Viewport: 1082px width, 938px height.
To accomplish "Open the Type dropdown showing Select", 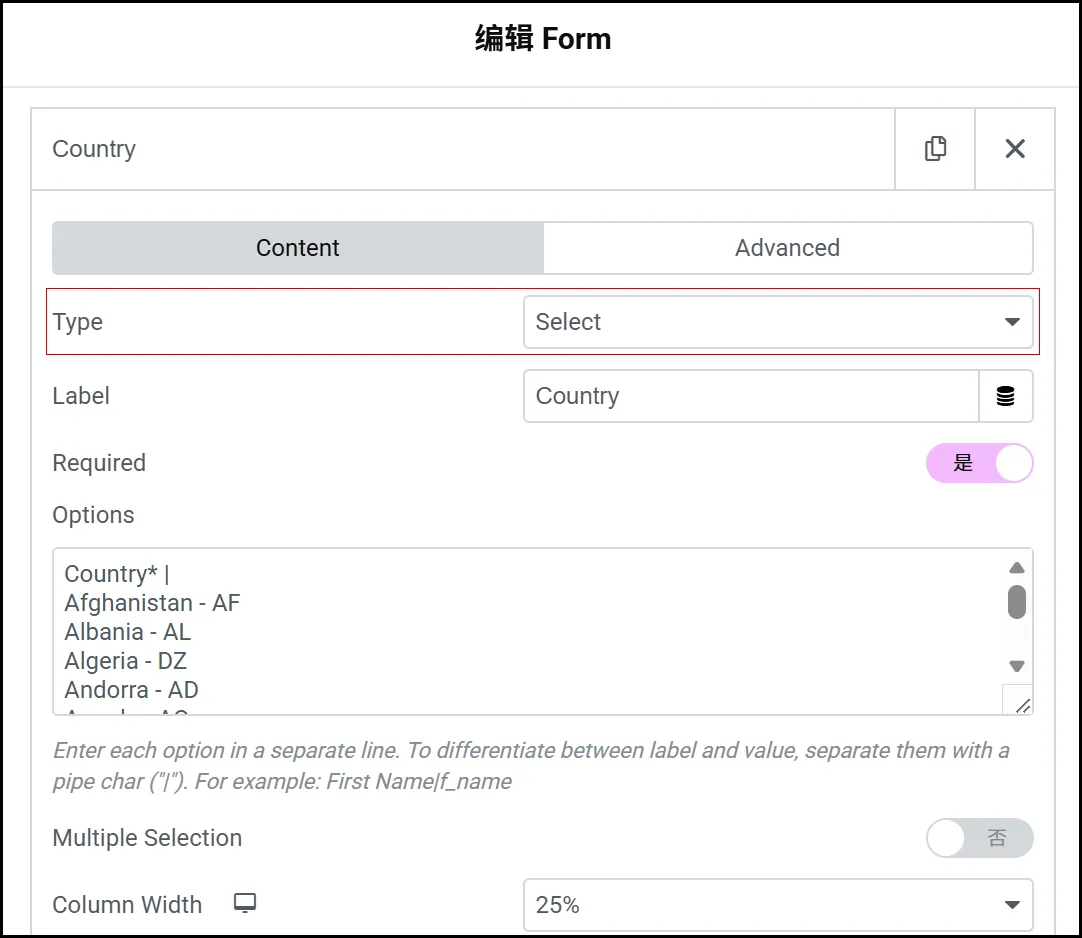I will coord(780,322).
